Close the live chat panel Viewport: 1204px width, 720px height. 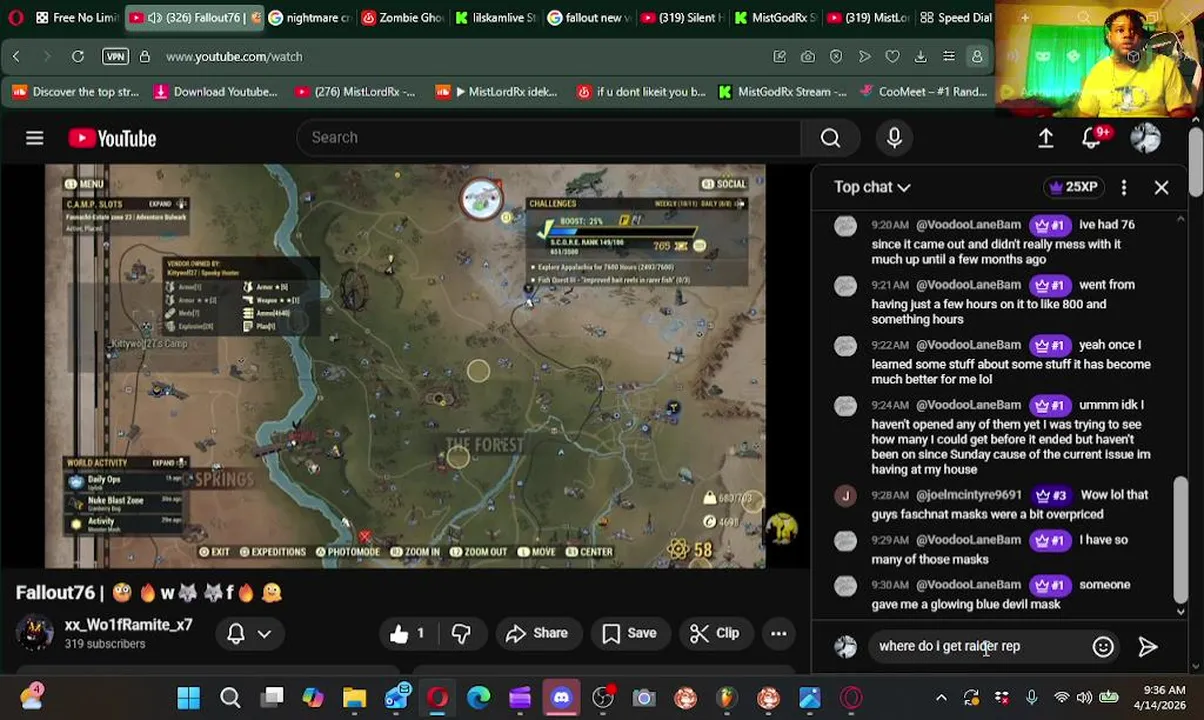click(1161, 187)
